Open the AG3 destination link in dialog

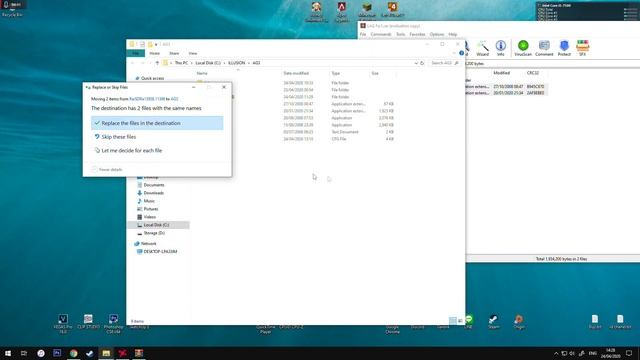point(174,99)
